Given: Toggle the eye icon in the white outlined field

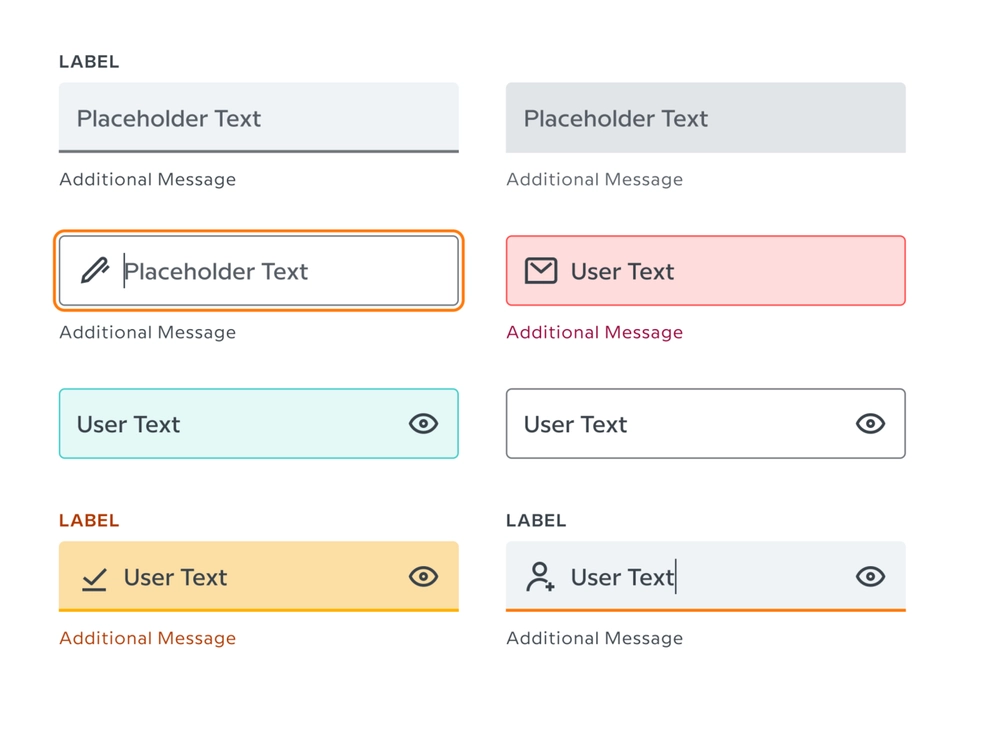Looking at the screenshot, I should point(871,423).
